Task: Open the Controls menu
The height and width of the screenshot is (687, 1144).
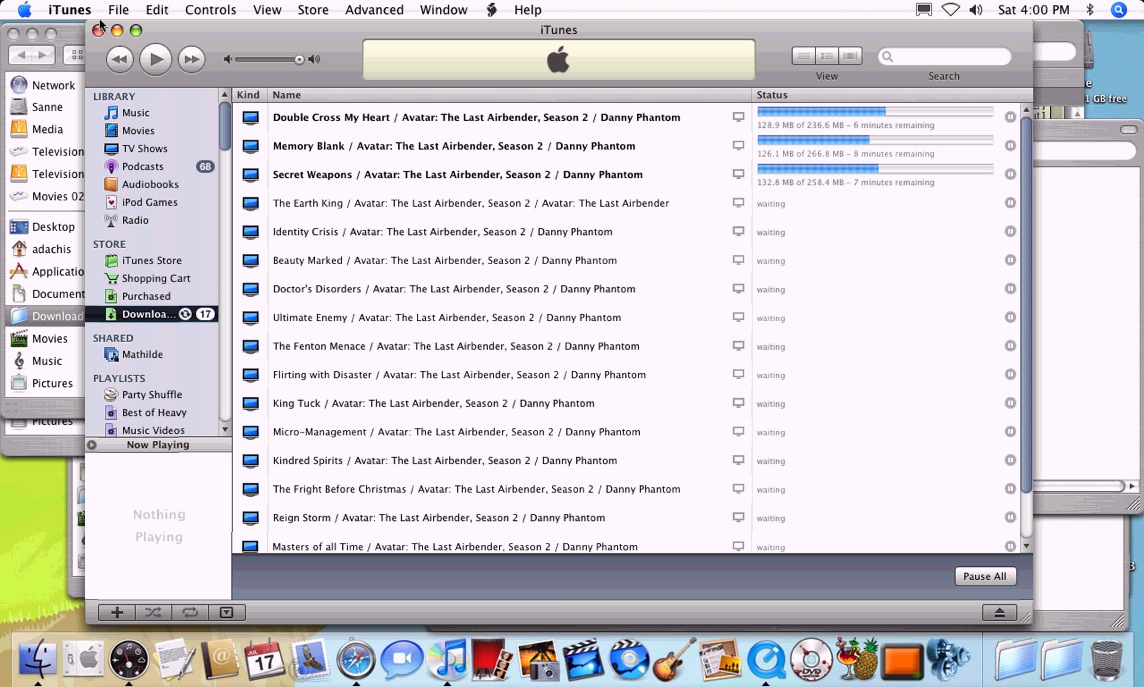Action: 210,9
